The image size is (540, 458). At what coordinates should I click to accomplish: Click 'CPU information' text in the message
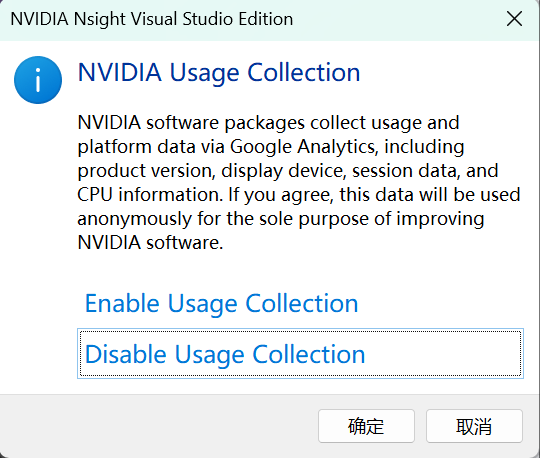click(x=148, y=195)
